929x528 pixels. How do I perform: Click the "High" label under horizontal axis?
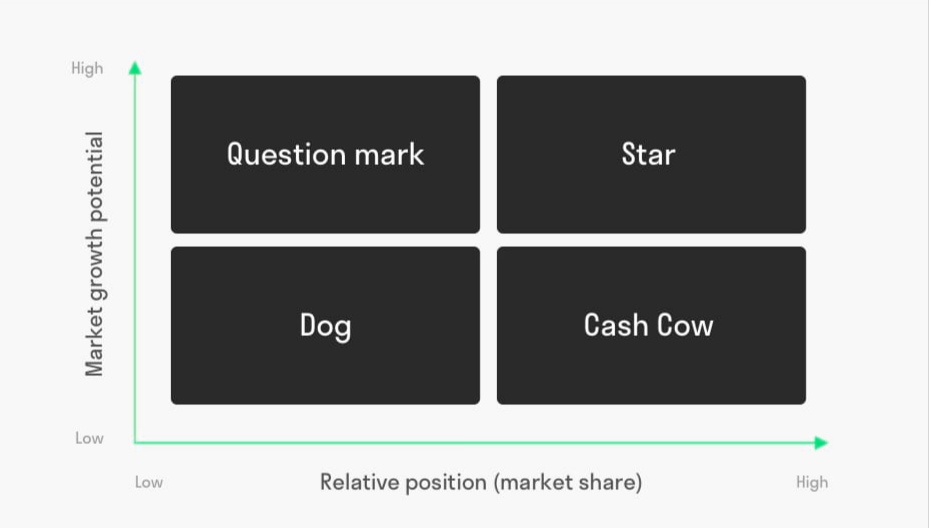[812, 483]
